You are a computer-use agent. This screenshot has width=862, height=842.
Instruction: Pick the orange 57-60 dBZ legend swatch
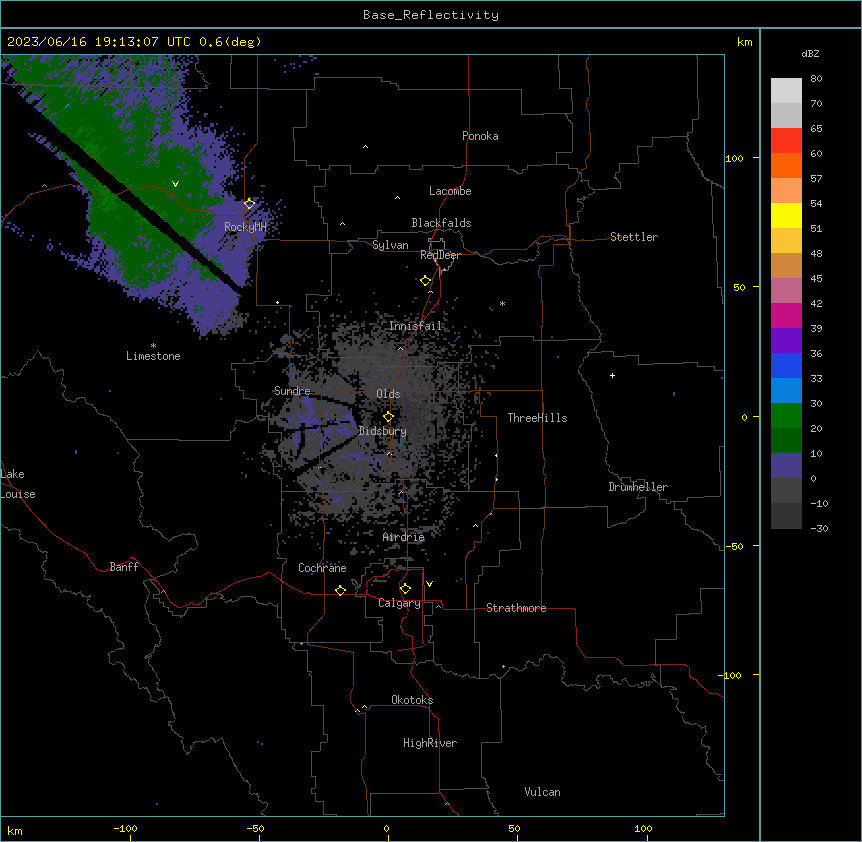click(x=786, y=165)
